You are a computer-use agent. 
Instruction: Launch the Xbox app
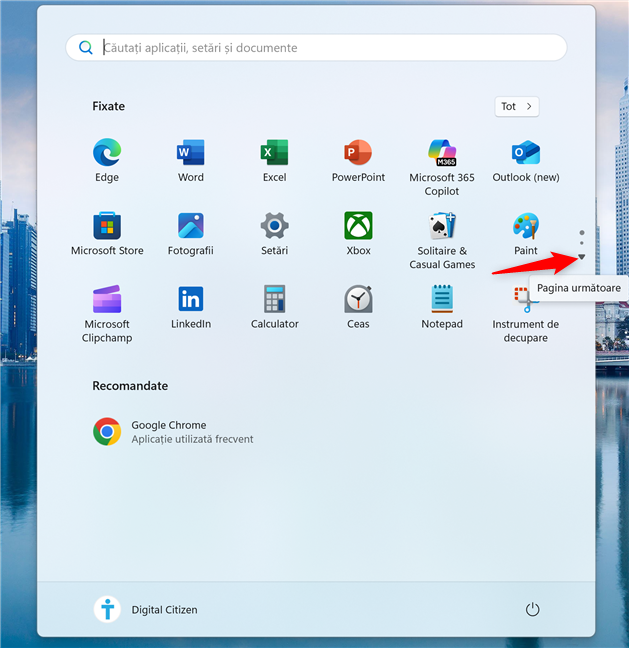pyautogui.click(x=358, y=233)
